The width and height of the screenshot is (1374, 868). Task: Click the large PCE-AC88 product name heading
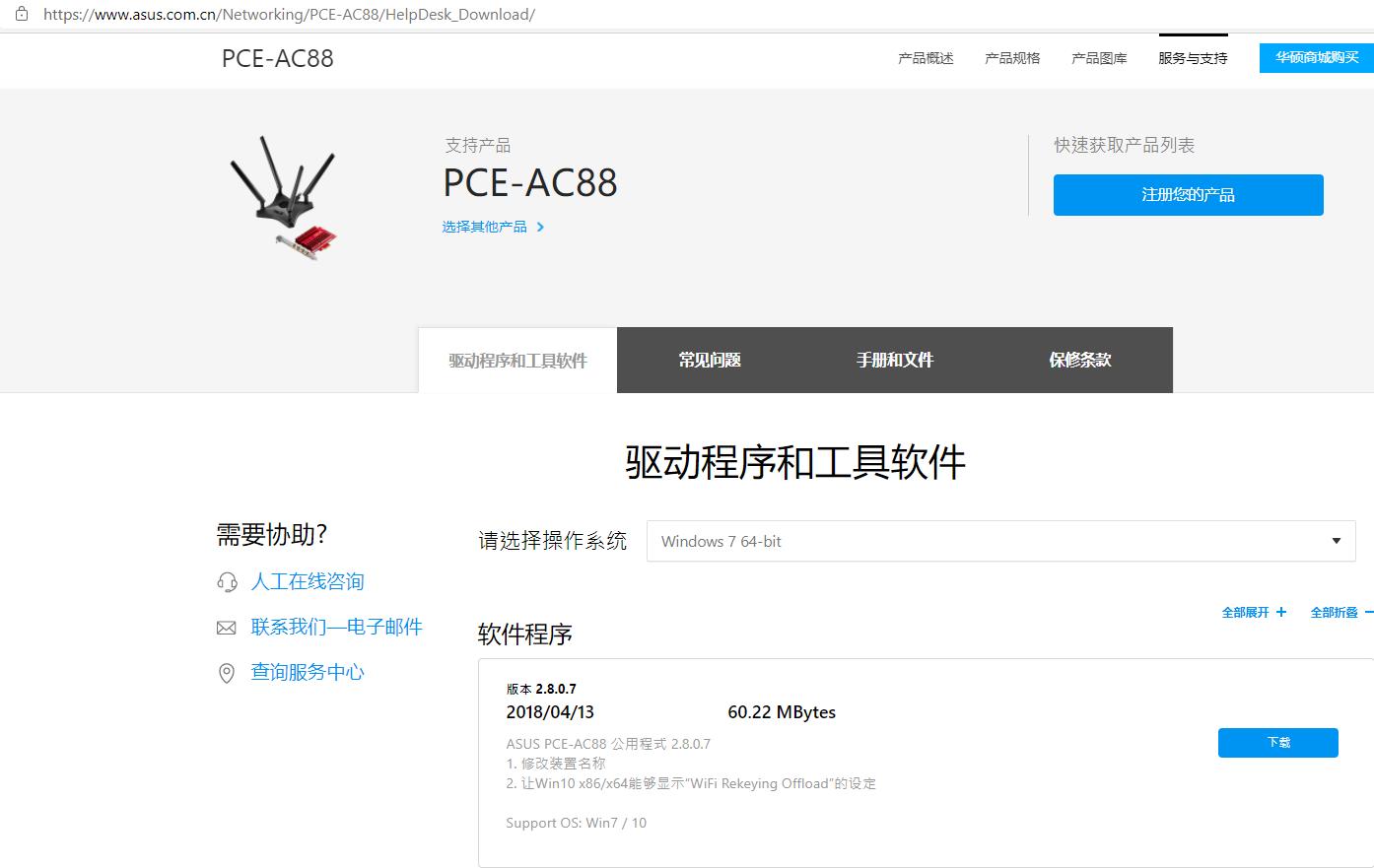pyautogui.click(x=530, y=183)
